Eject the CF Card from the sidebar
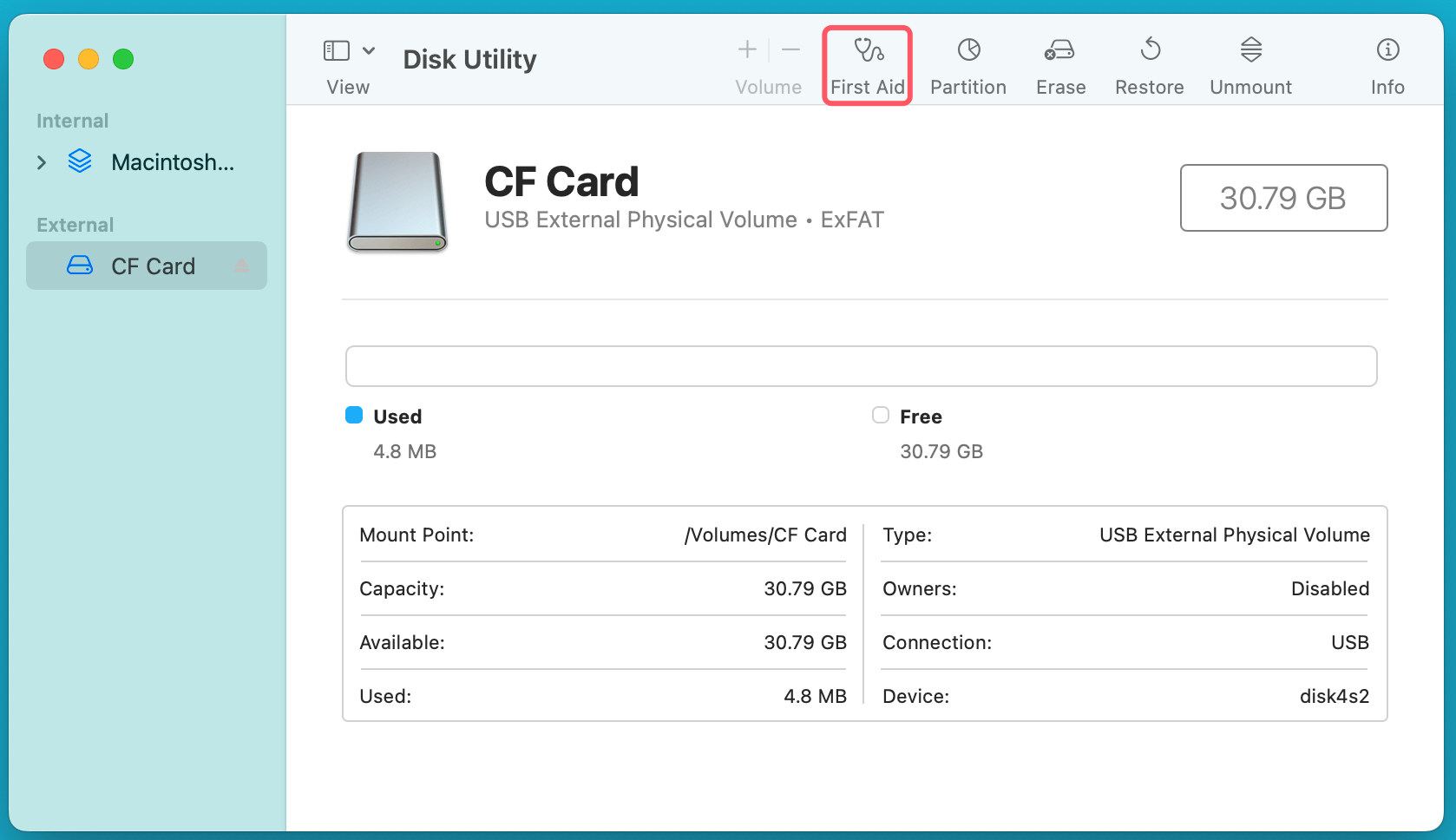Viewport: 1456px width, 840px height. point(241,266)
